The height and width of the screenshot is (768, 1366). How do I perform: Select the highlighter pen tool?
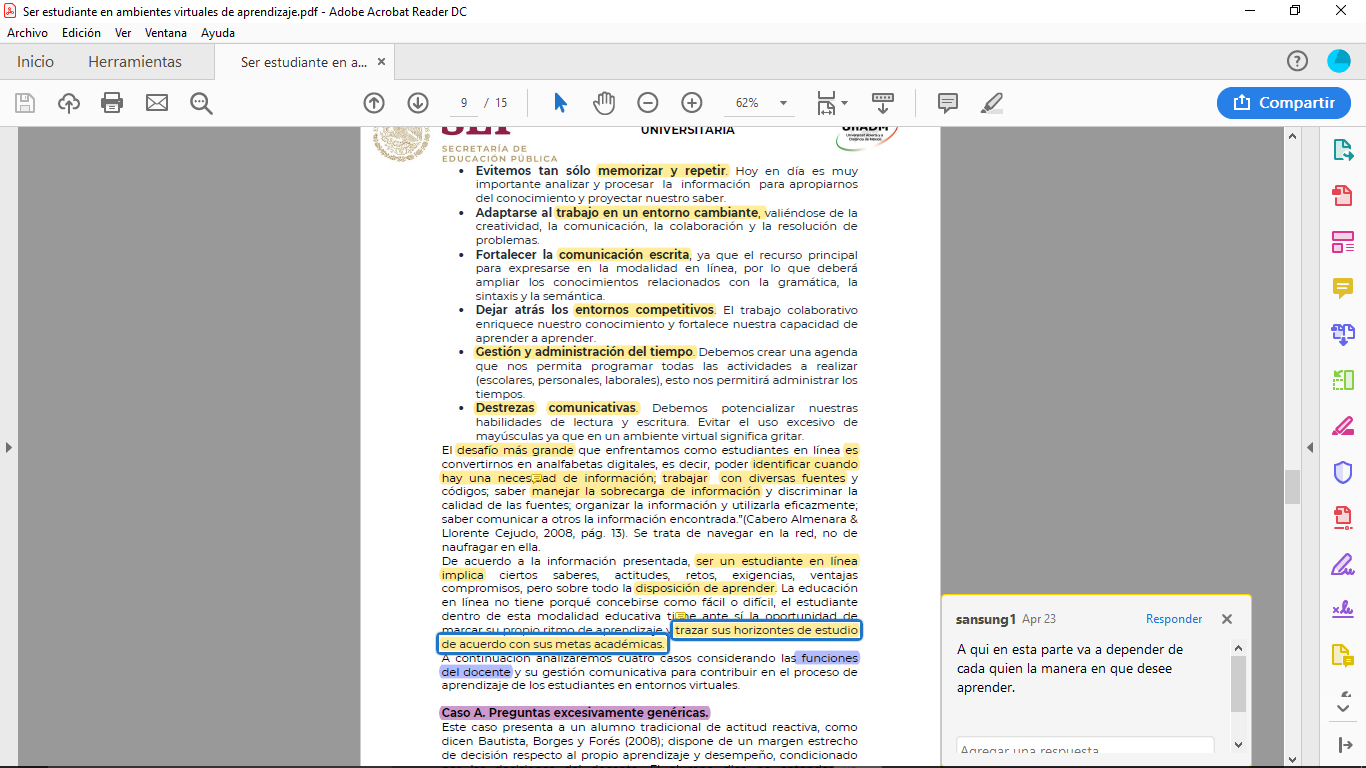click(x=991, y=103)
